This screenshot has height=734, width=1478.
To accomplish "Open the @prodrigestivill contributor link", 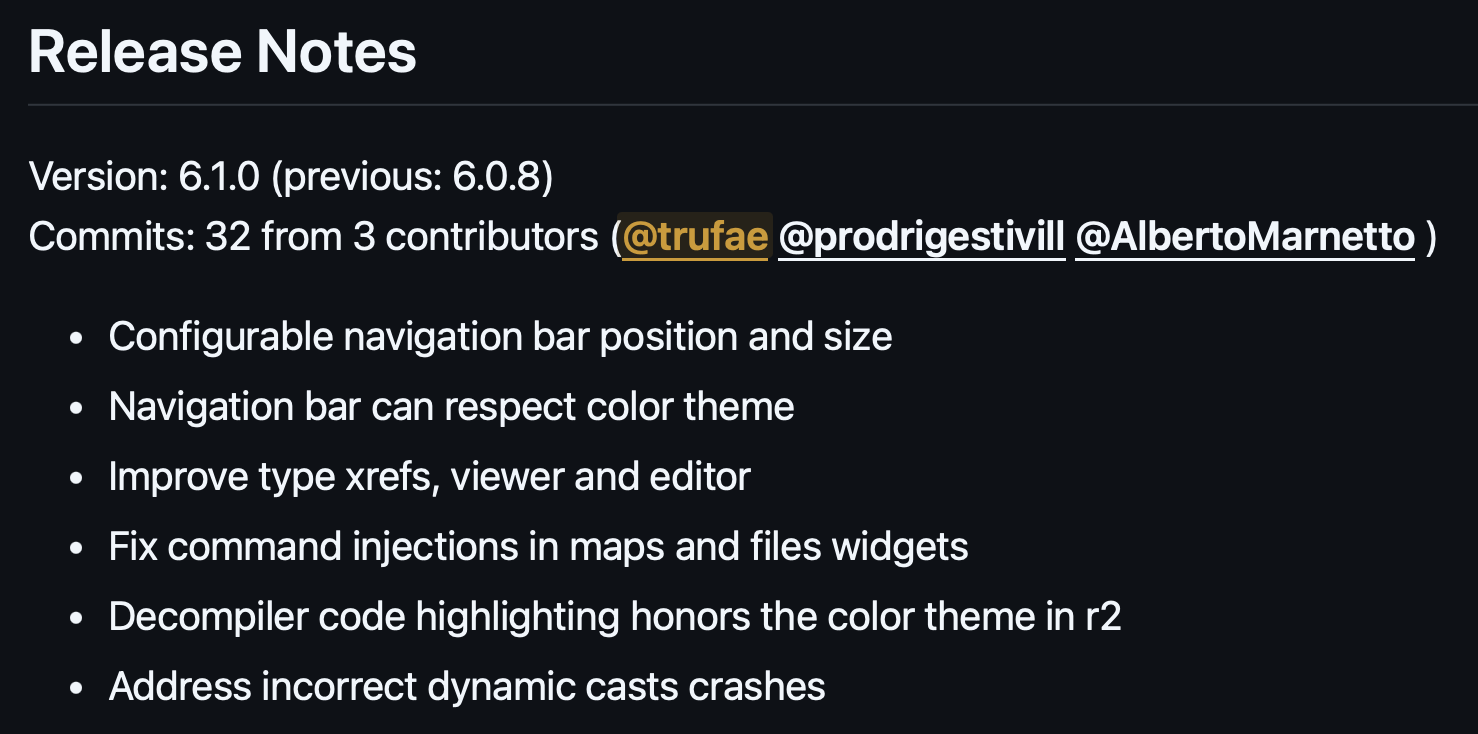I will 921,237.
